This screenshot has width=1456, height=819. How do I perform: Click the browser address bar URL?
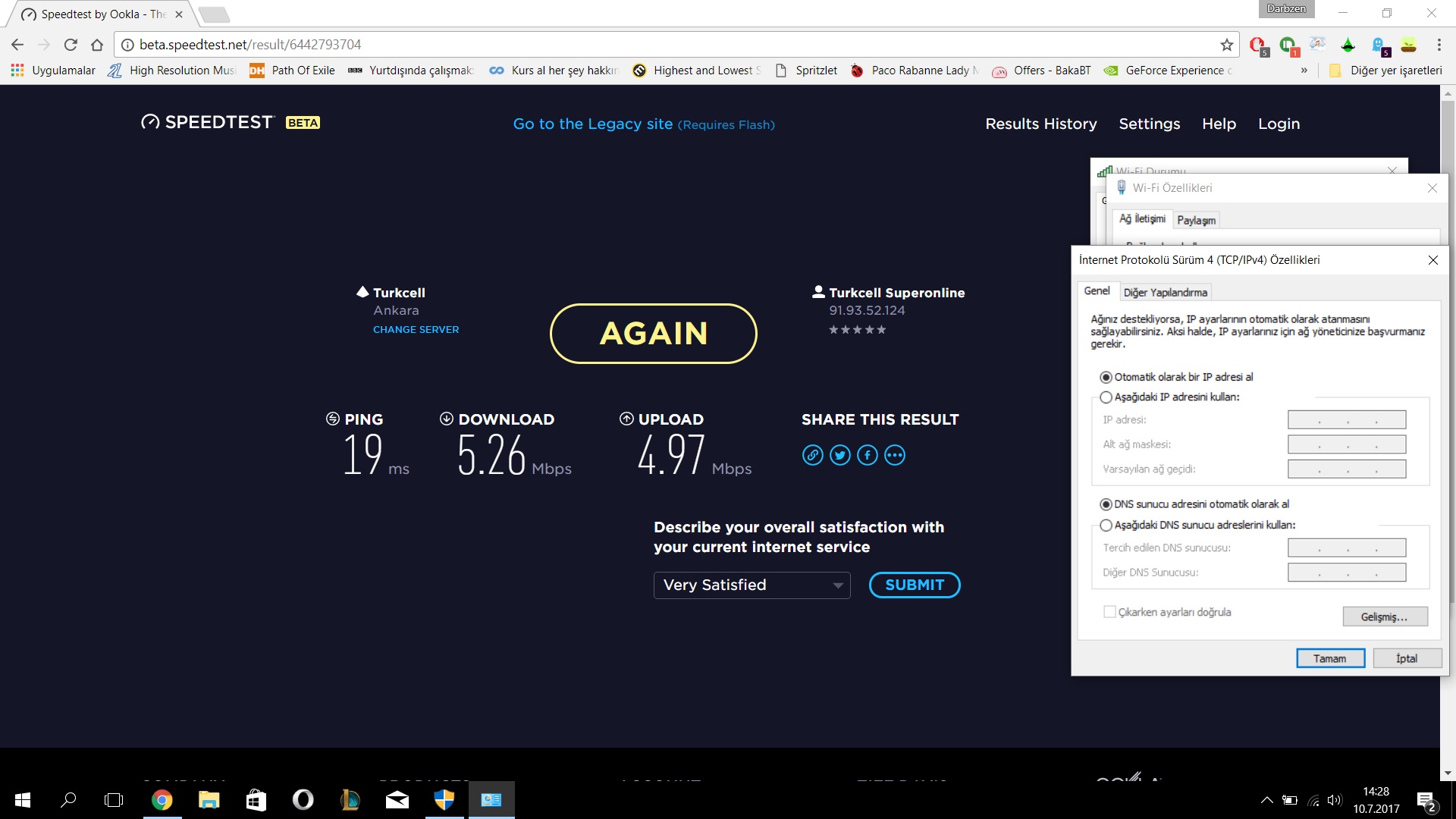pos(250,45)
